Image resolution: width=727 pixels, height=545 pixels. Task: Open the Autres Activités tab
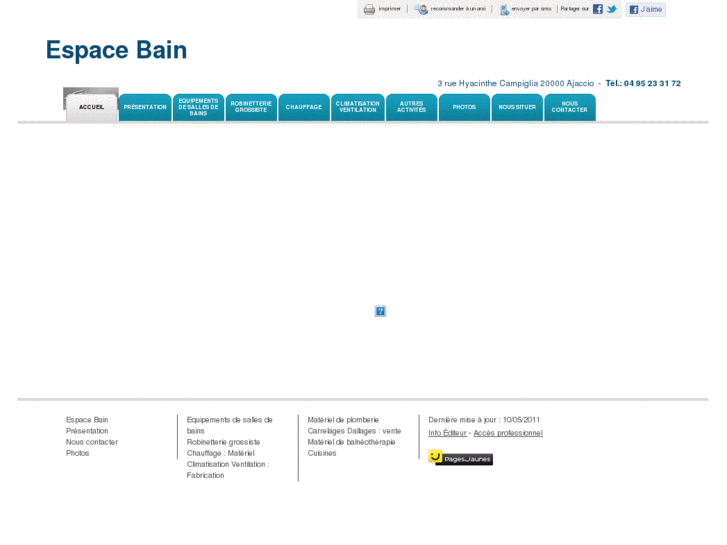click(x=412, y=107)
